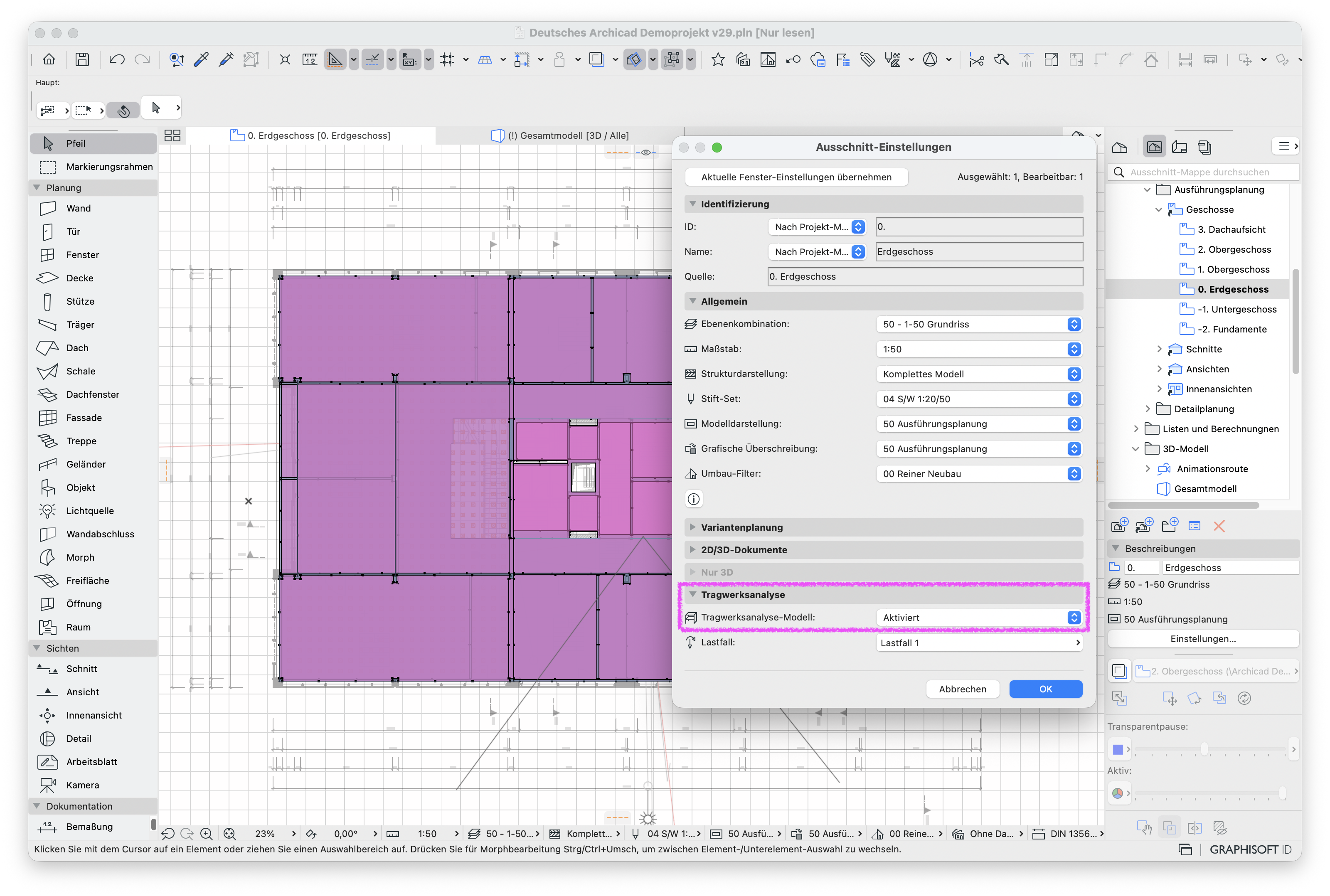The image size is (1330, 896).
Task: Open the Tragwerksanalyse-Modell dropdown set to Aktiviert
Action: (x=979, y=618)
